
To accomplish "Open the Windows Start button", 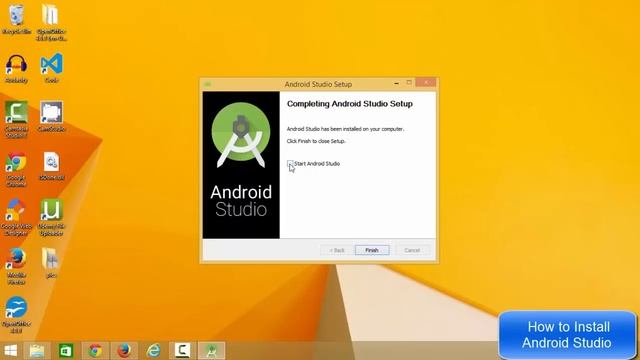I will 11,351.
